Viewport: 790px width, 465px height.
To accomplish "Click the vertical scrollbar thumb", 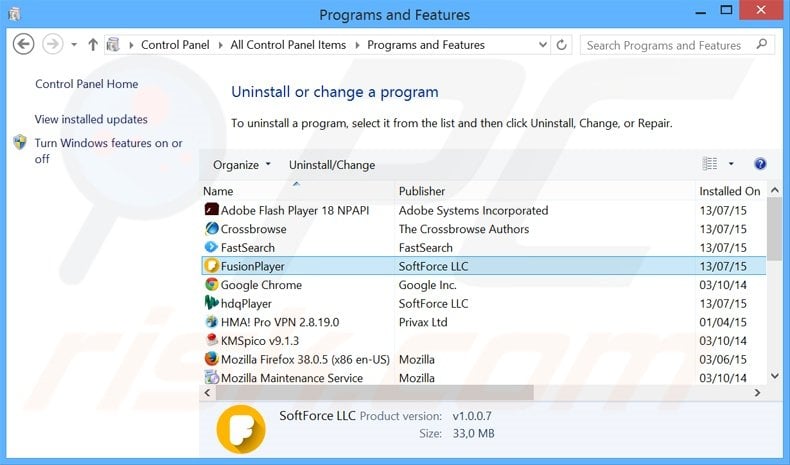I will point(775,229).
